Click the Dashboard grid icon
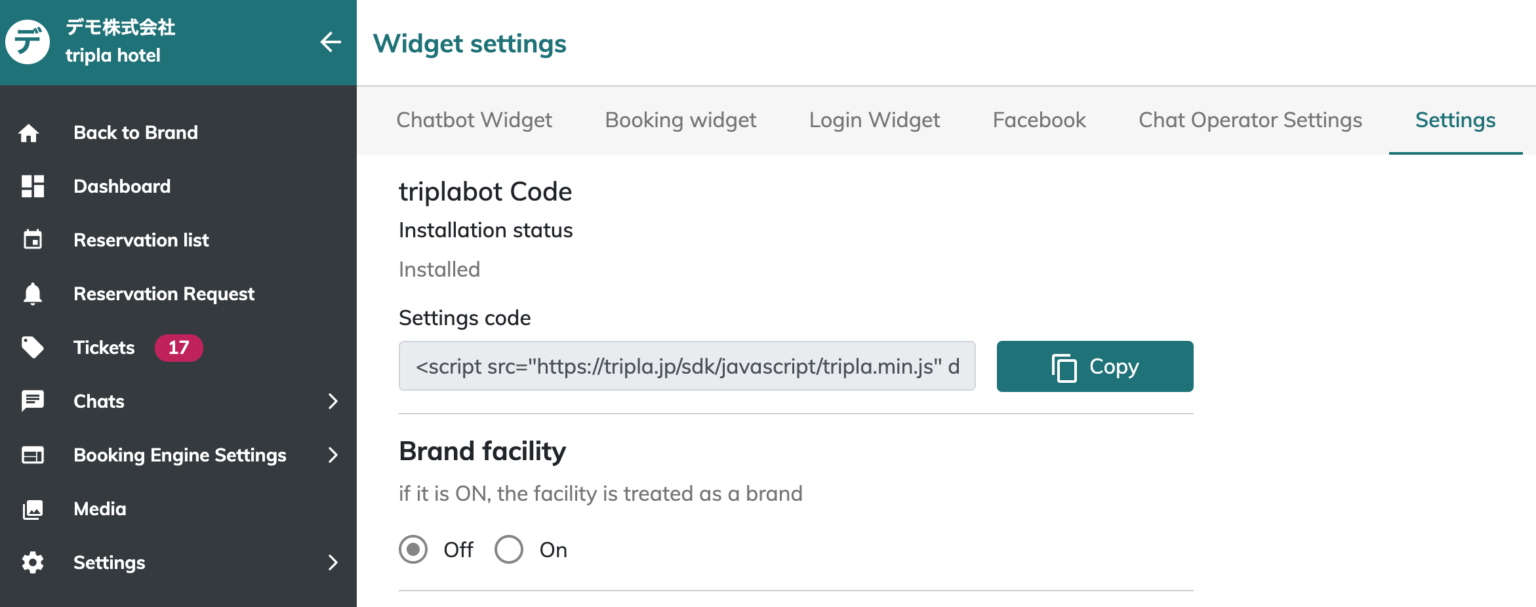Image resolution: width=1536 pixels, height=607 pixels. point(32,186)
